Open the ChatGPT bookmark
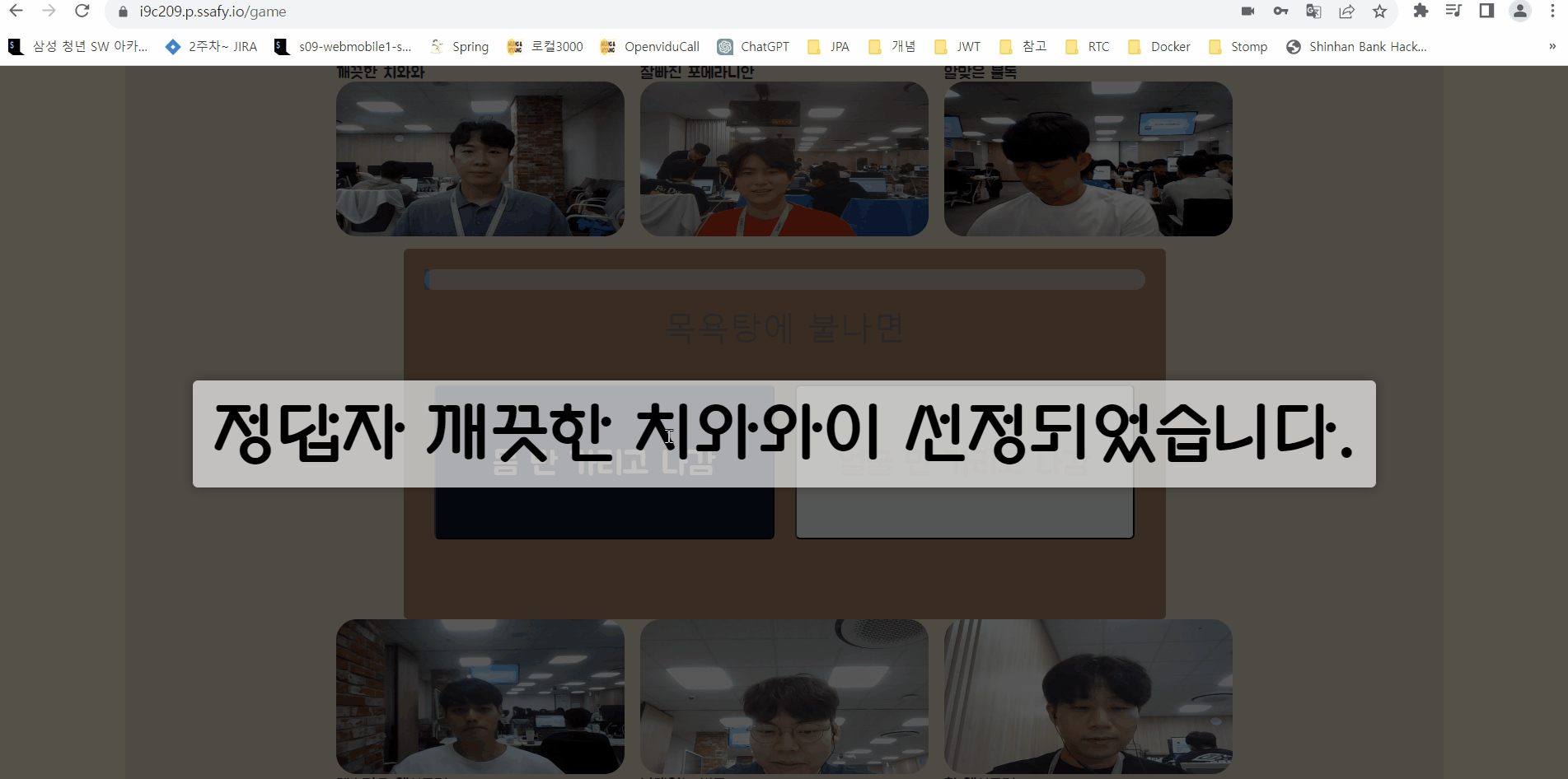The image size is (1568, 779). tap(752, 46)
